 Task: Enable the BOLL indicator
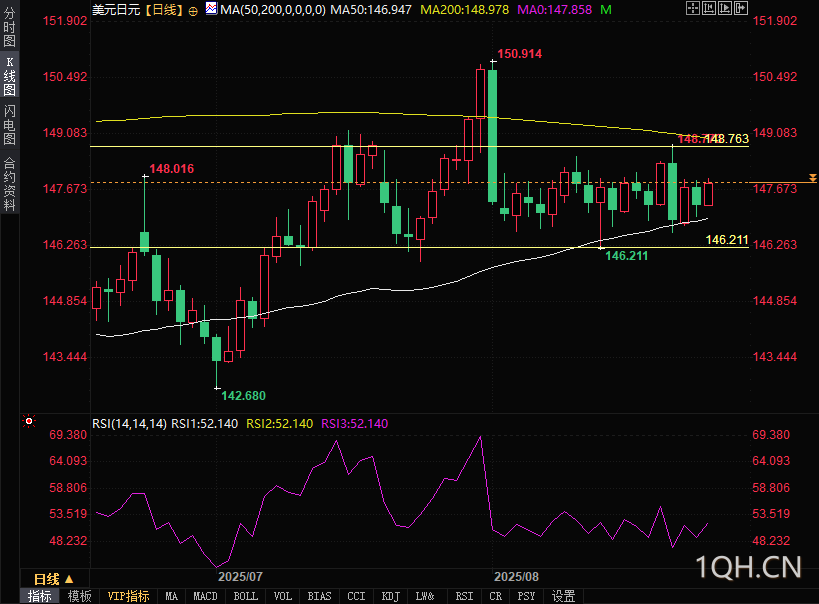click(x=245, y=596)
